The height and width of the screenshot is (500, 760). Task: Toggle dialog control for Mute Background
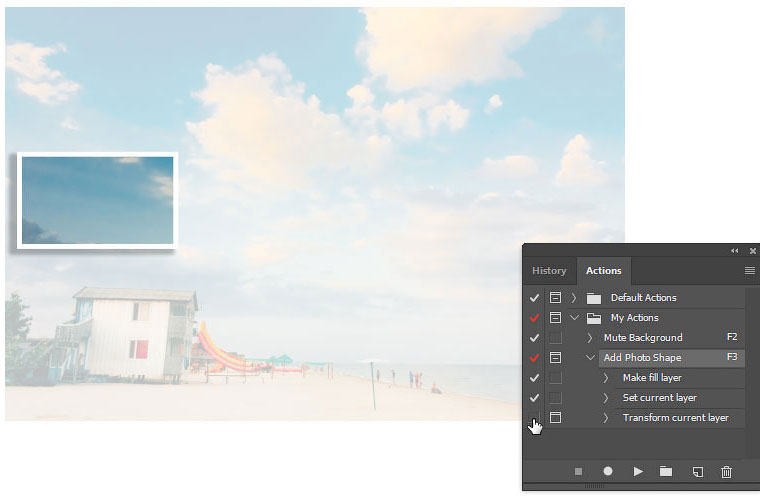tap(555, 338)
